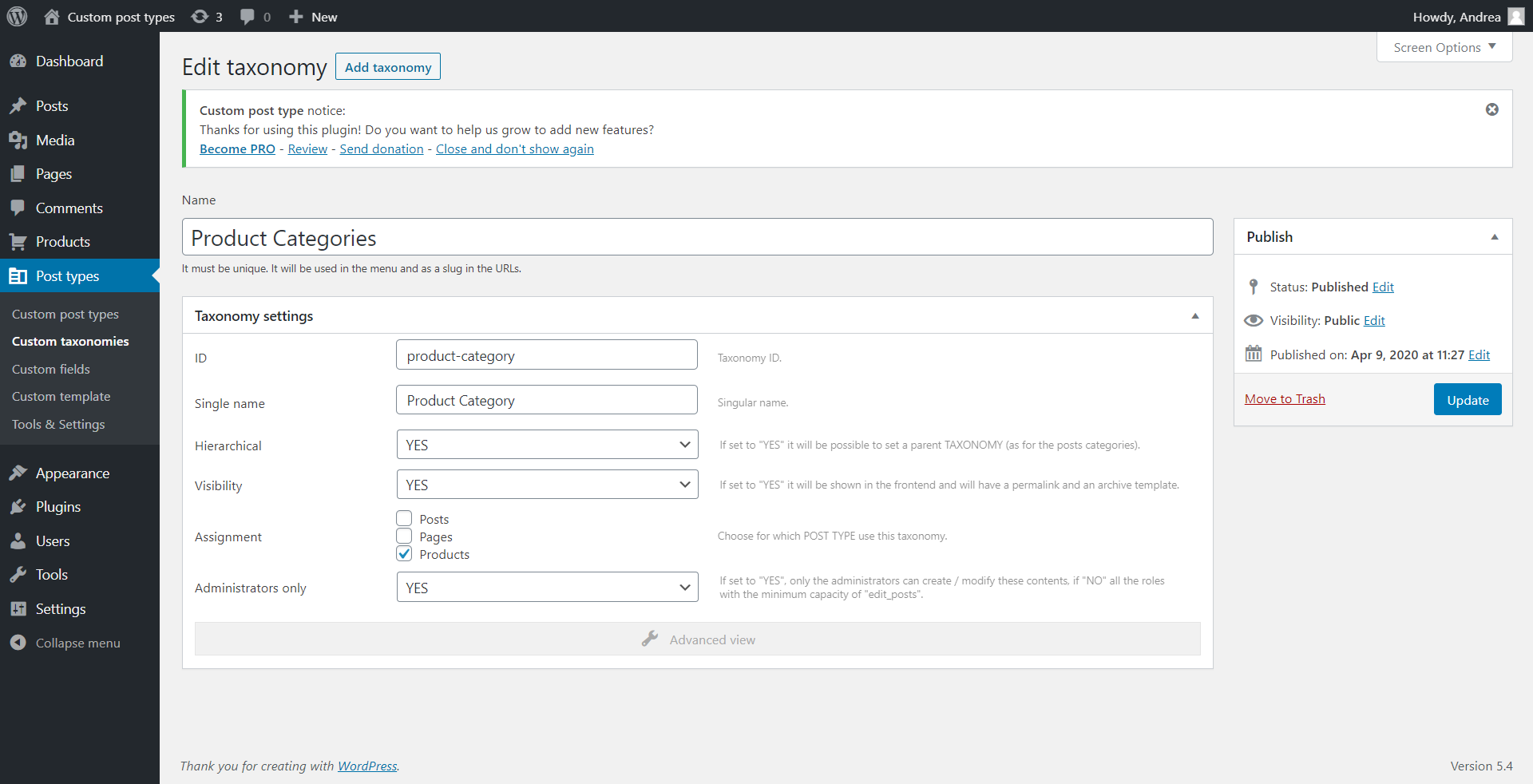Open Custom fields submenu item
This screenshot has width=1533, height=784.
pos(51,370)
